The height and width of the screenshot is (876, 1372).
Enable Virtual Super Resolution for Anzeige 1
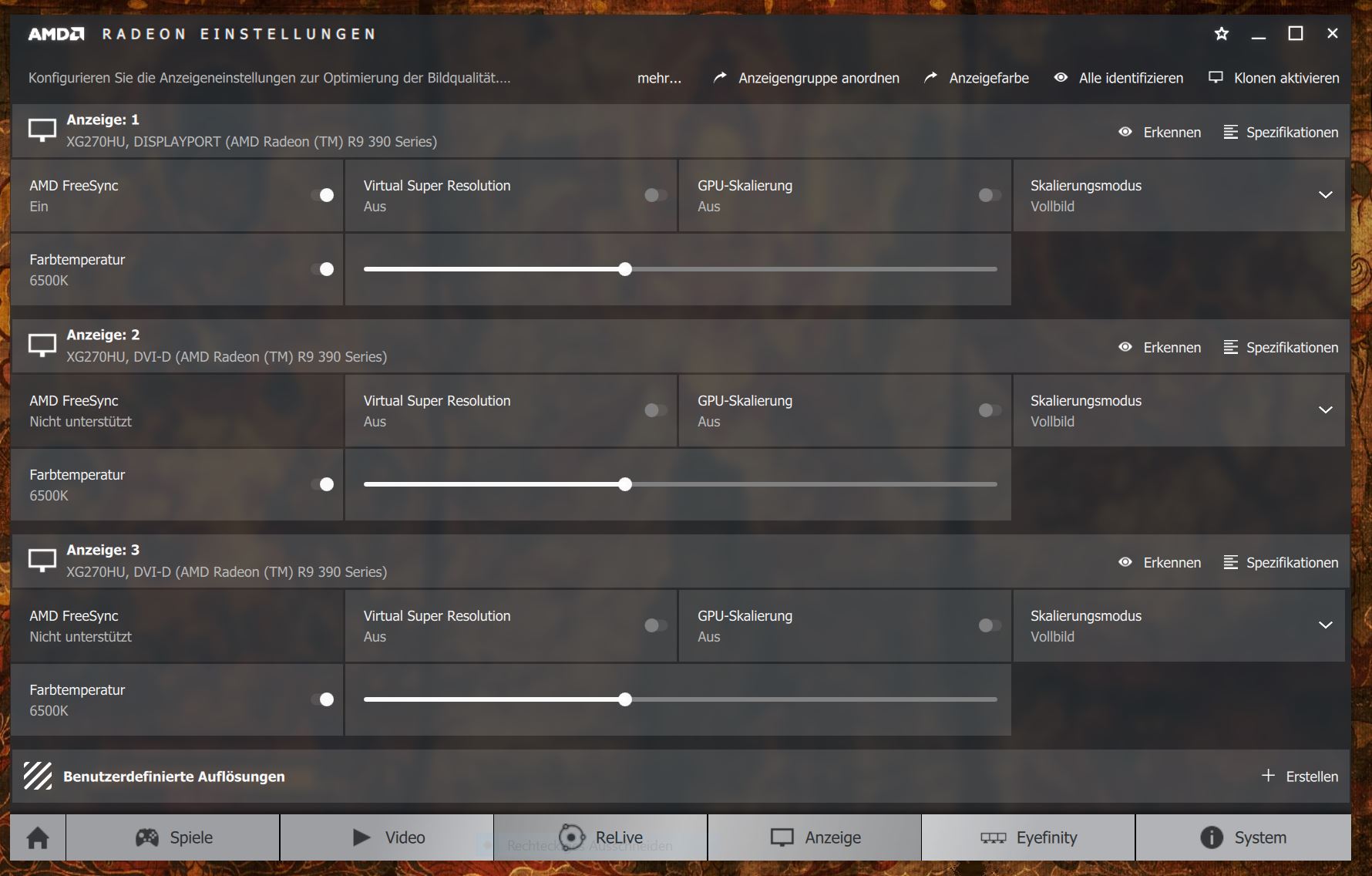(657, 195)
